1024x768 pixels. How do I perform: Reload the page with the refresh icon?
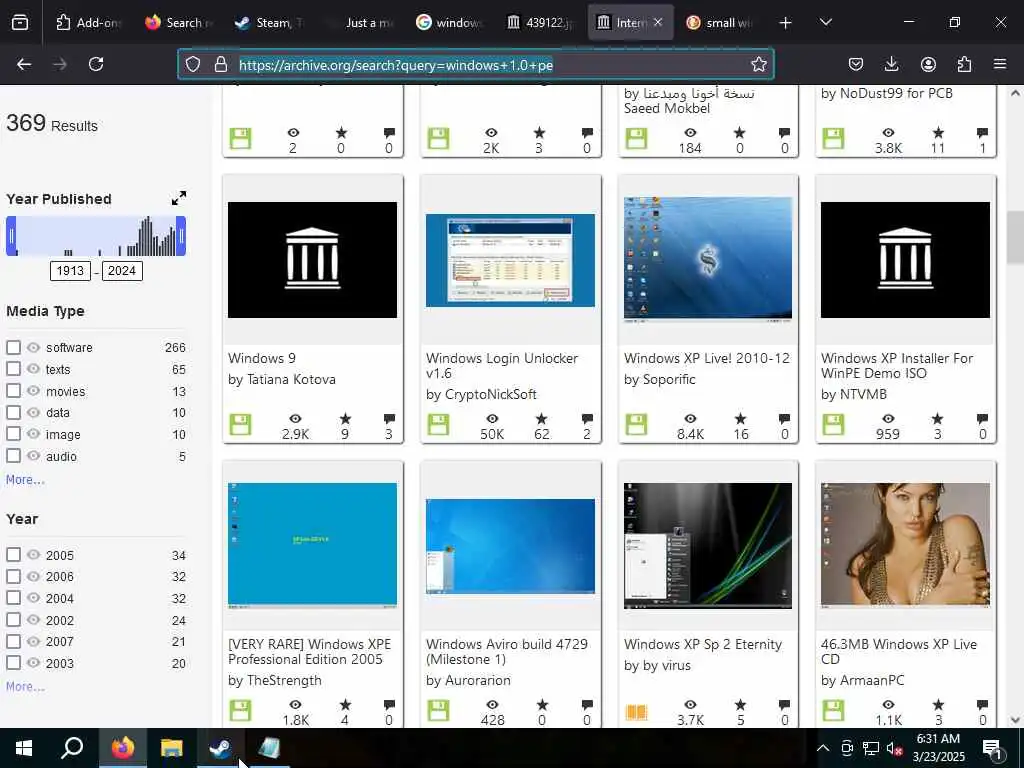96,64
